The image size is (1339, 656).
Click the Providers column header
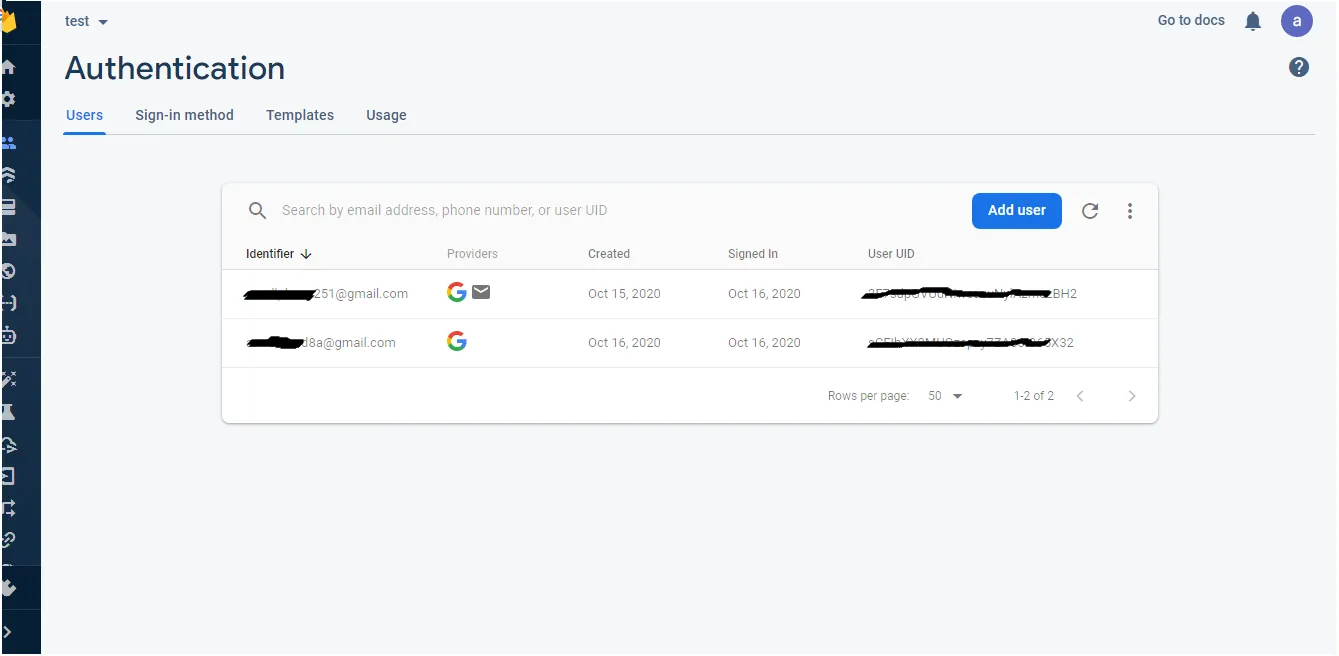pyautogui.click(x=472, y=254)
